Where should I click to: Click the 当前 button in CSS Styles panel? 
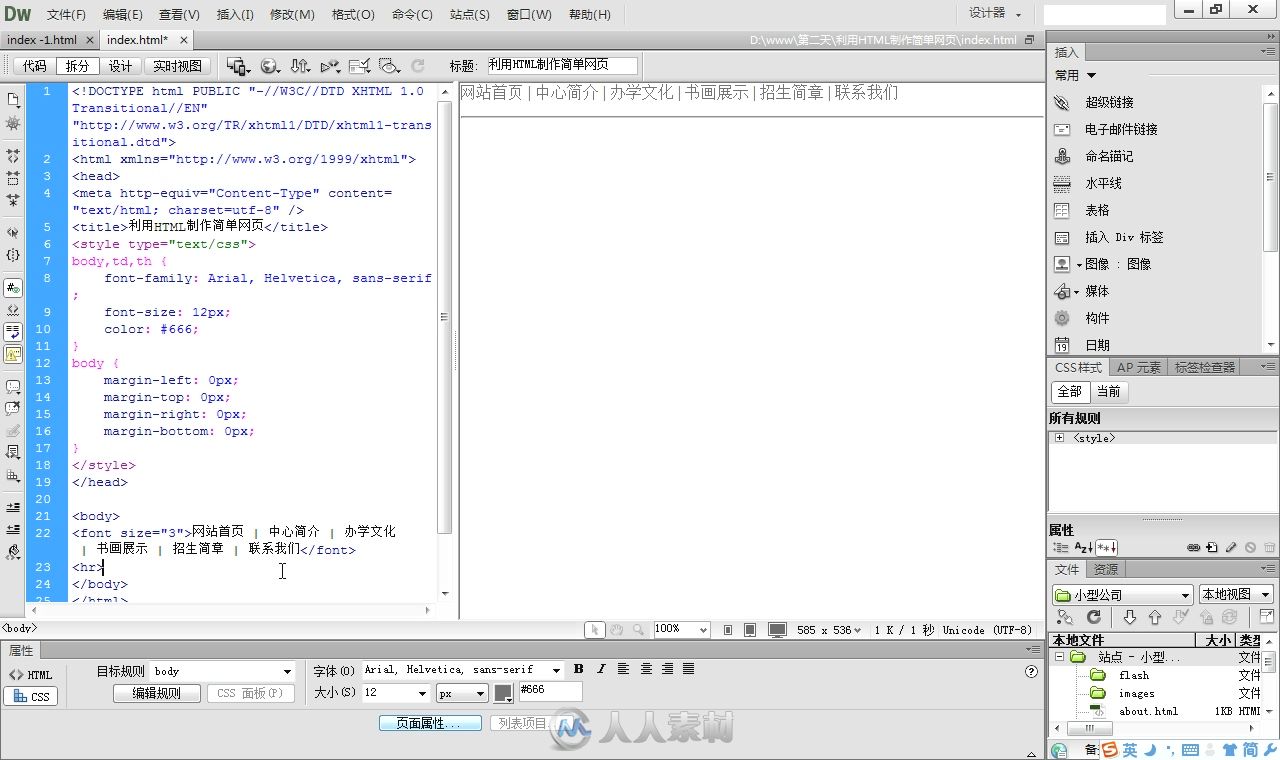click(x=1109, y=391)
